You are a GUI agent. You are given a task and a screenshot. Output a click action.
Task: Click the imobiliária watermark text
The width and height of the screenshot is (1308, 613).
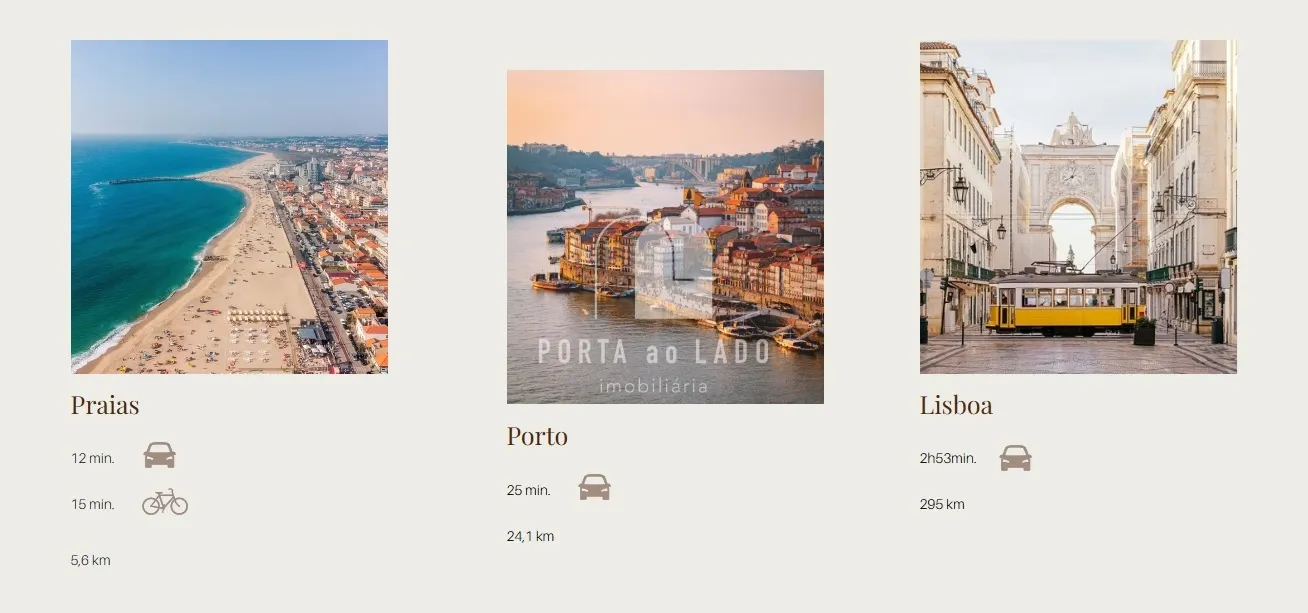click(x=654, y=386)
